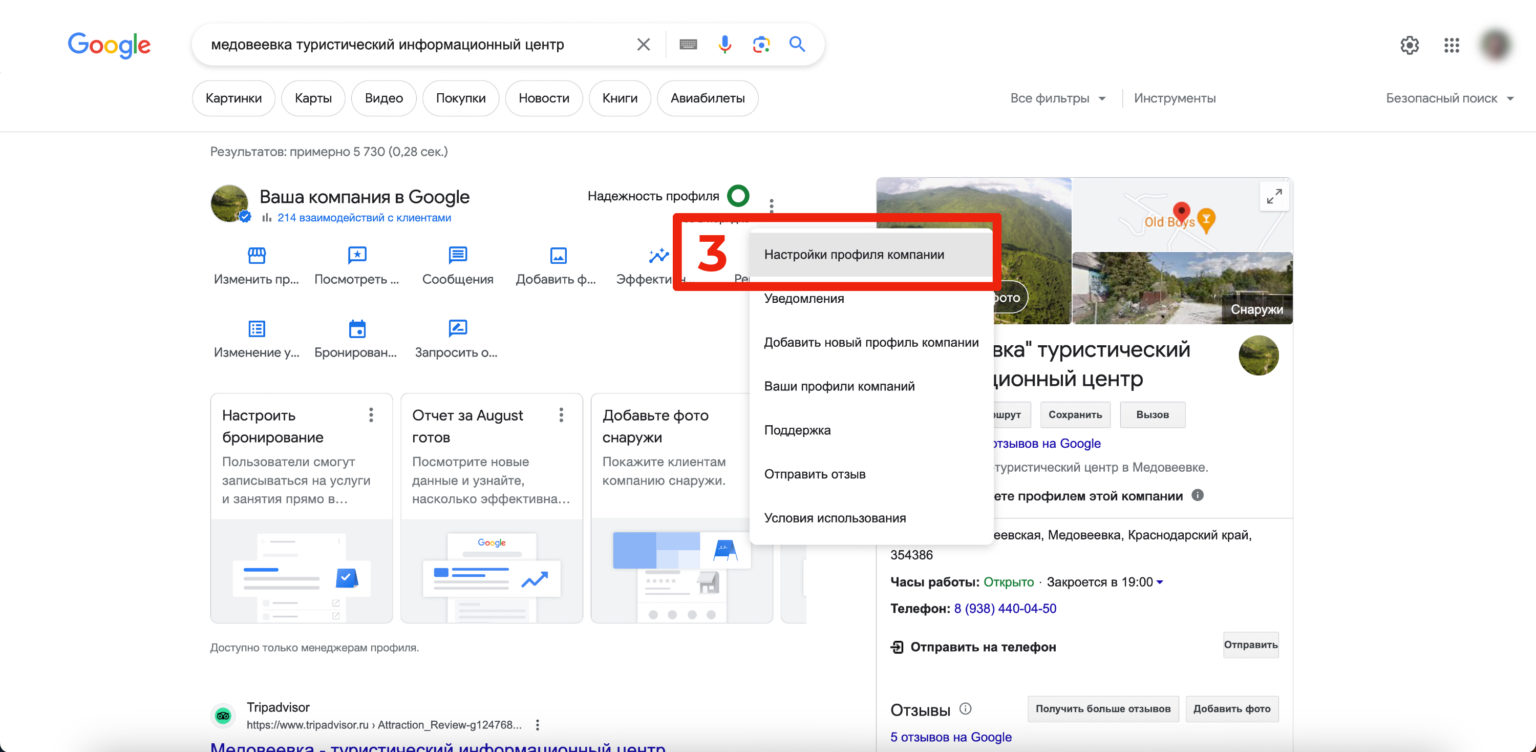
Task: Open options on Настроить бронирование card
Action: click(371, 415)
